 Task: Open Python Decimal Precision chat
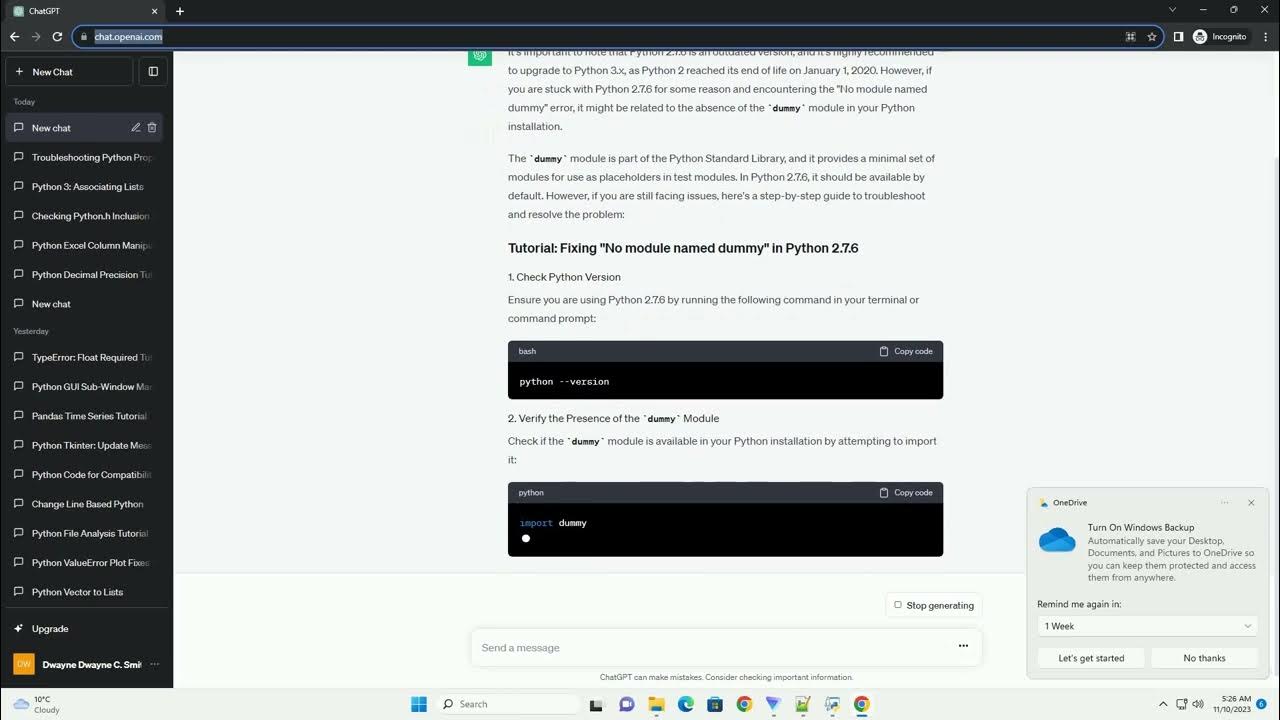(84, 275)
